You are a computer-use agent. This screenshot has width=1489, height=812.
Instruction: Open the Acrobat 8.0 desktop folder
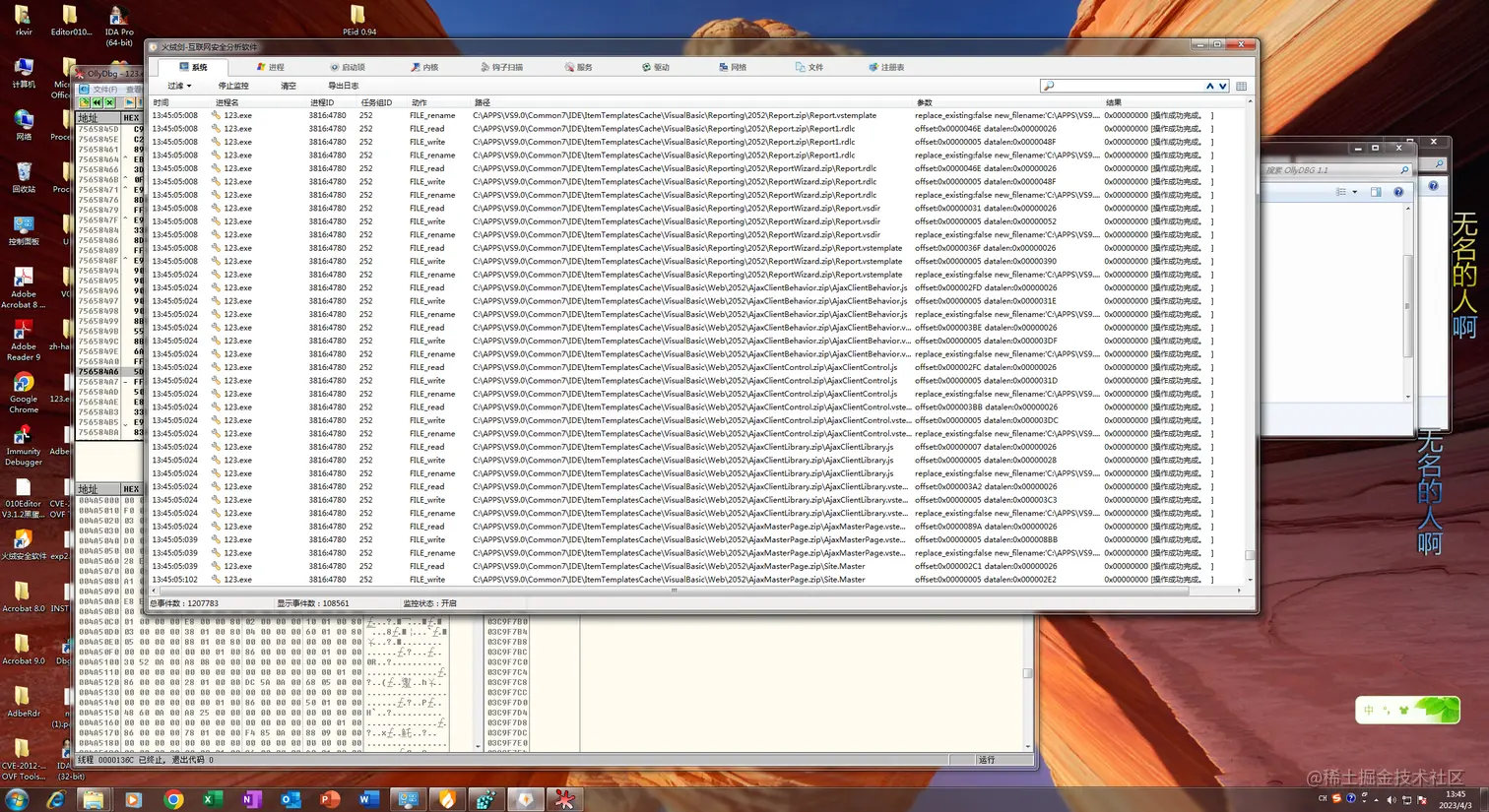(24, 596)
